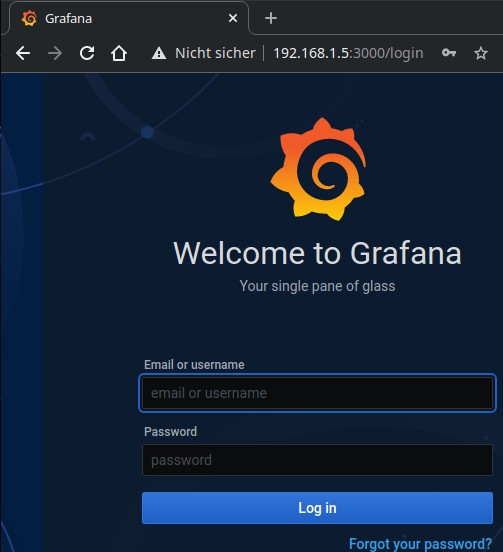Click the Grafana favicon in the tab
Image resolution: width=503 pixels, height=552 pixels.
(29, 18)
